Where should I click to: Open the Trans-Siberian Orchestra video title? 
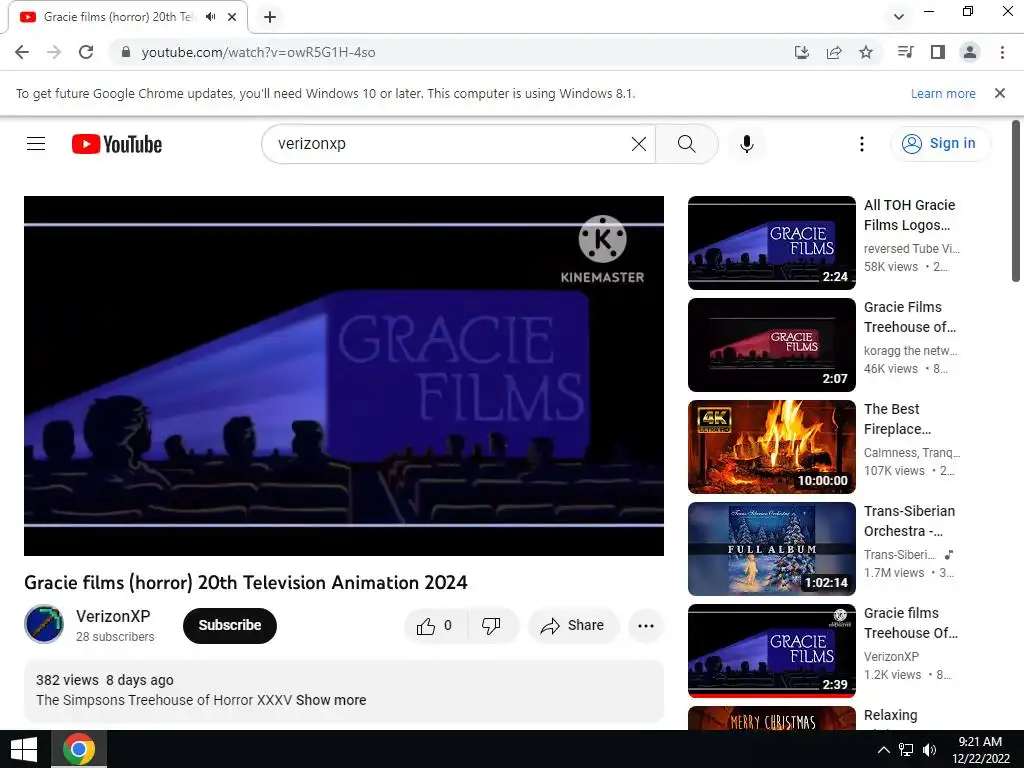coord(909,520)
